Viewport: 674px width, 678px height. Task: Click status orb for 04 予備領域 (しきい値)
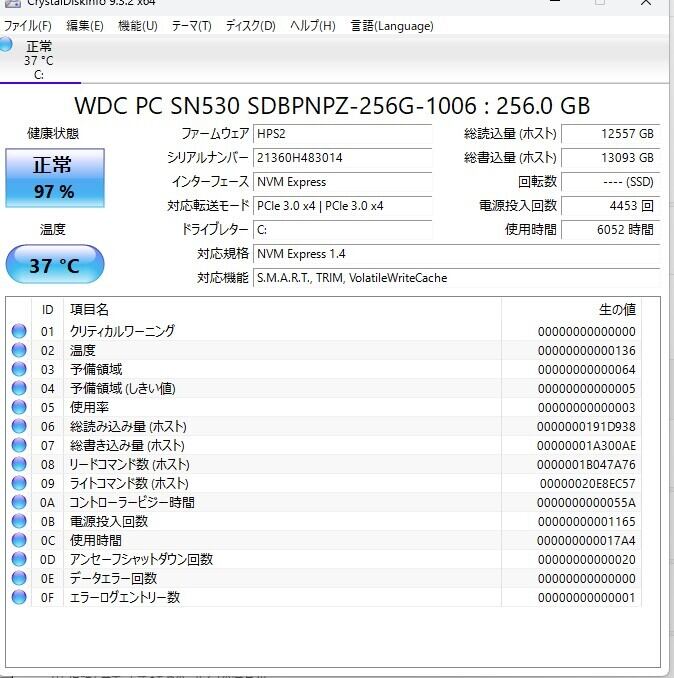pos(19,388)
